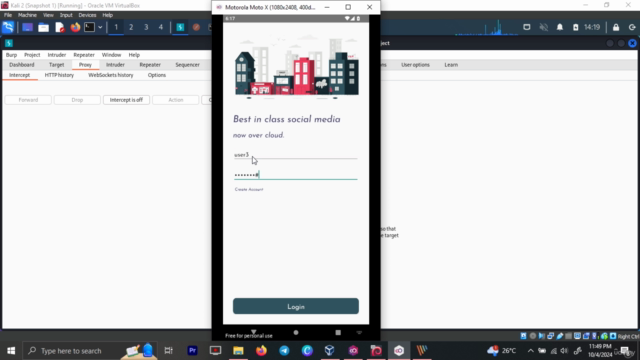The height and width of the screenshot is (360, 640).
Task: Show hidden system tray icons chevron
Action: pyautogui.click(x=531, y=351)
